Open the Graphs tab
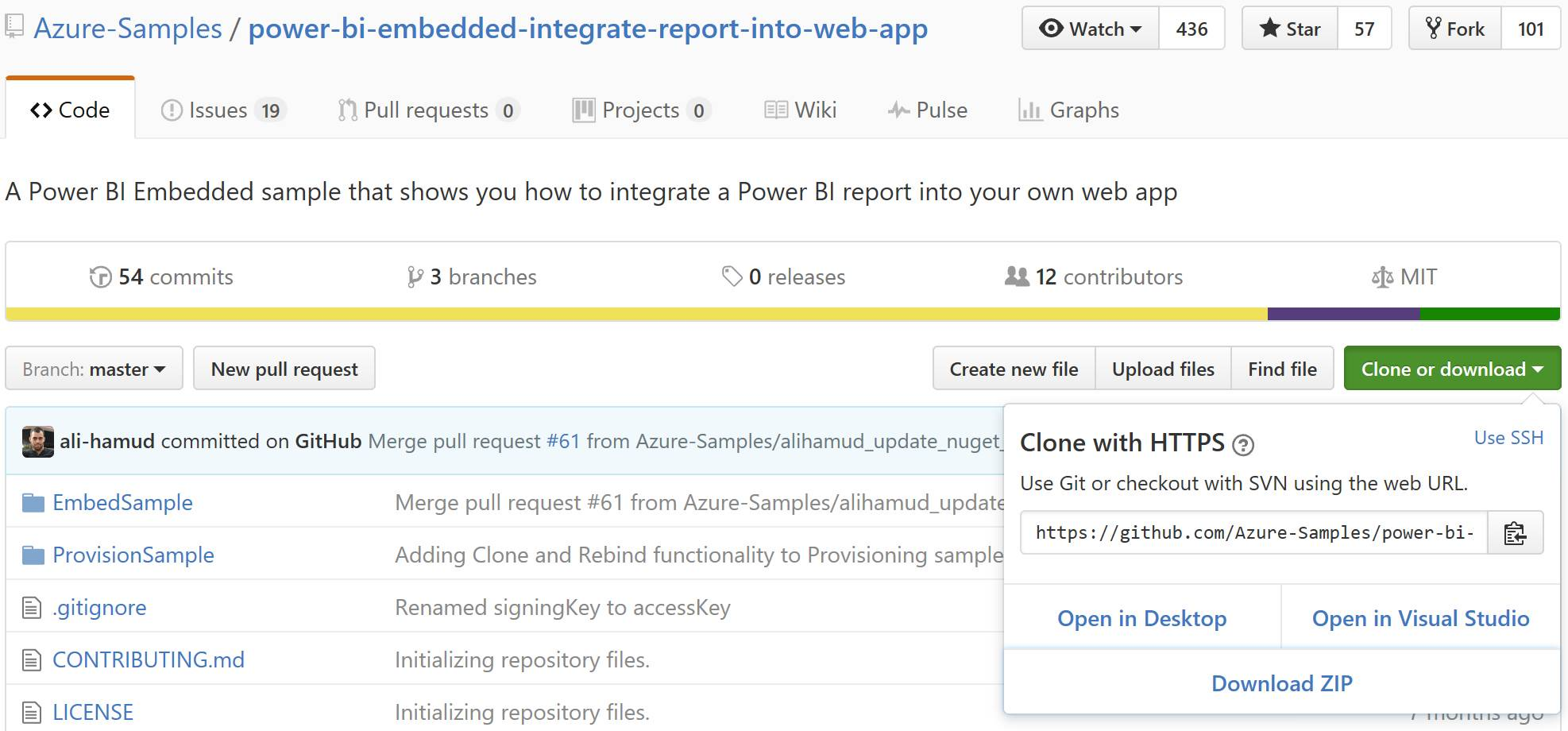1568x731 pixels. pos(1068,110)
